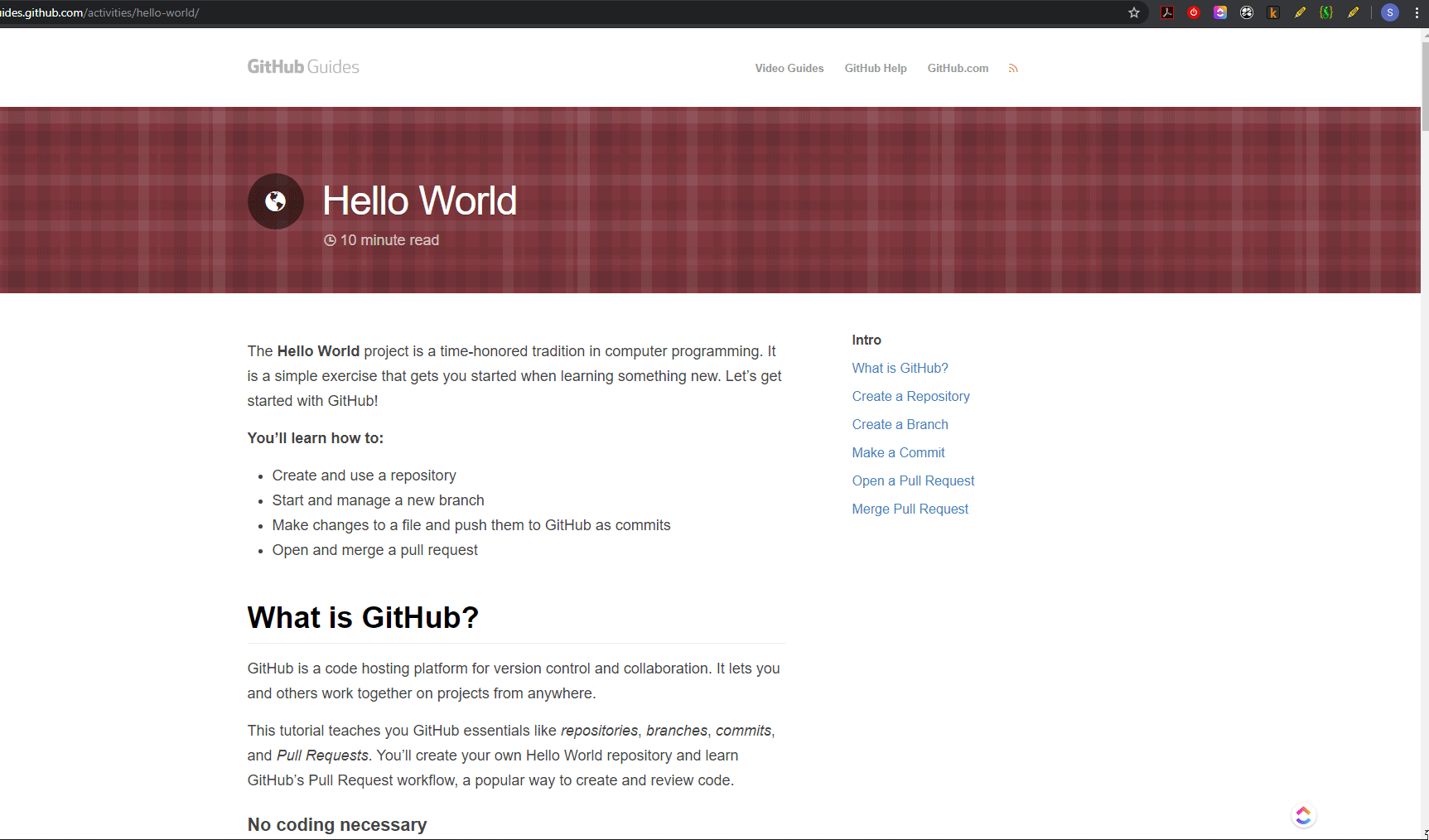Image resolution: width=1429 pixels, height=840 pixels.
Task: Open the ClickUp extension in the browser toolbar
Action: [x=1220, y=12]
